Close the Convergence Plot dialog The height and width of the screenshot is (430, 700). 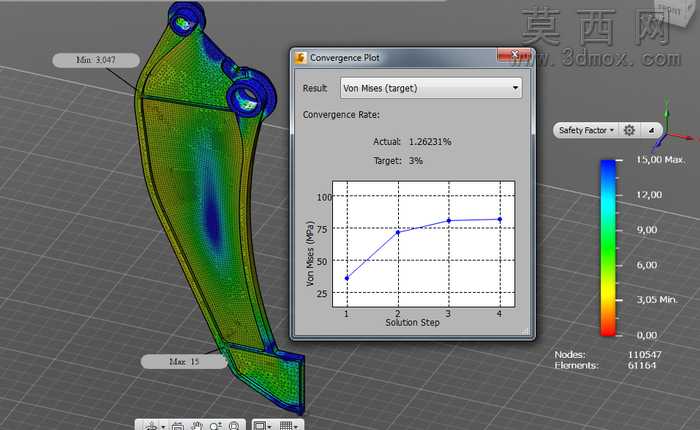(514, 54)
